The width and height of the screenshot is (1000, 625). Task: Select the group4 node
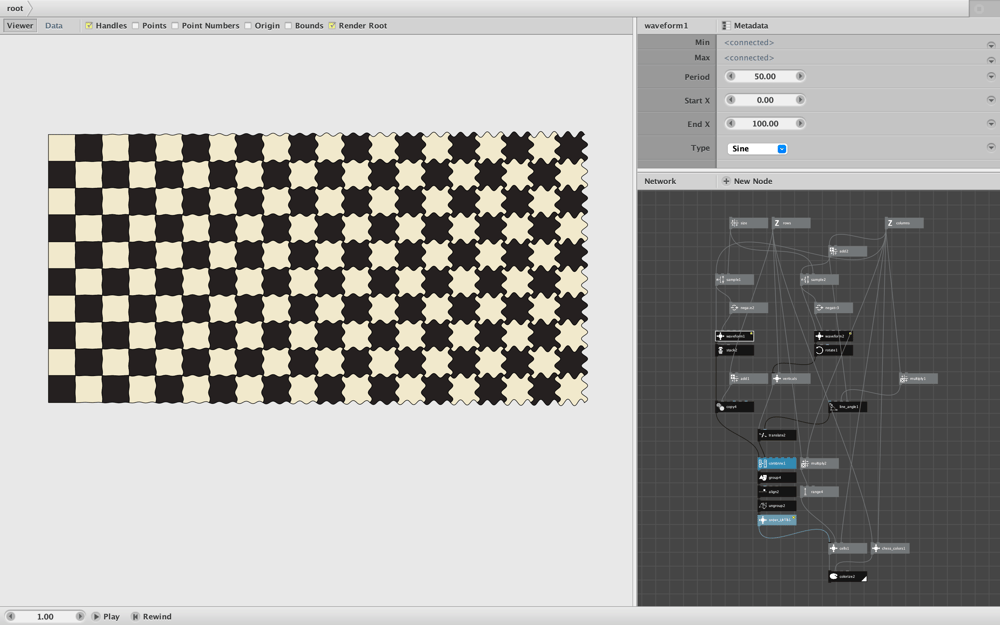tap(777, 477)
